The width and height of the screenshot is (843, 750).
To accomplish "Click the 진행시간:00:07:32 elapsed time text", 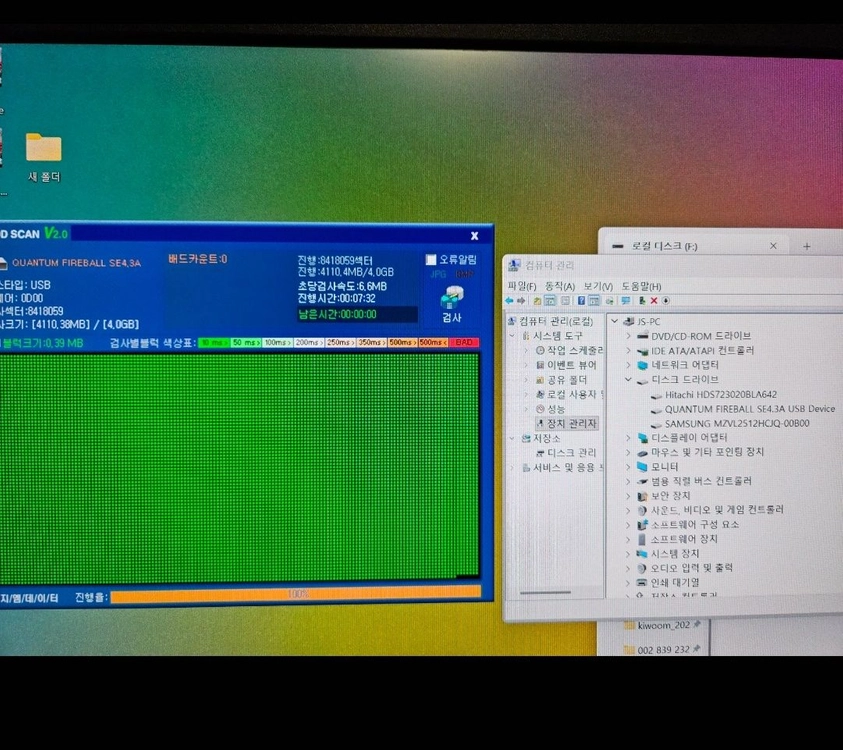I will pos(337,298).
